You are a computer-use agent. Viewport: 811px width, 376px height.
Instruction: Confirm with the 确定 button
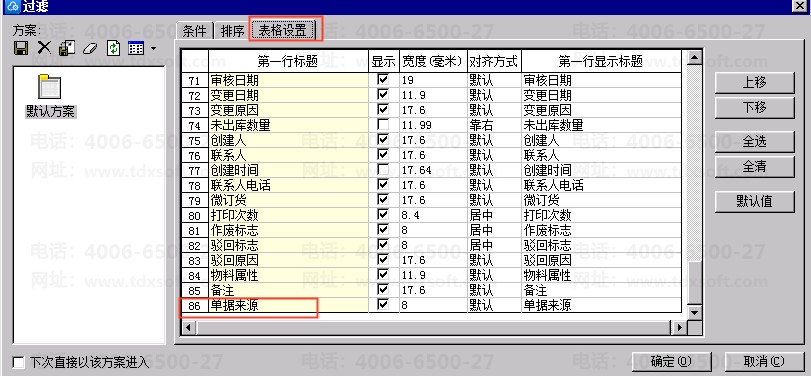pyautogui.click(x=671, y=362)
